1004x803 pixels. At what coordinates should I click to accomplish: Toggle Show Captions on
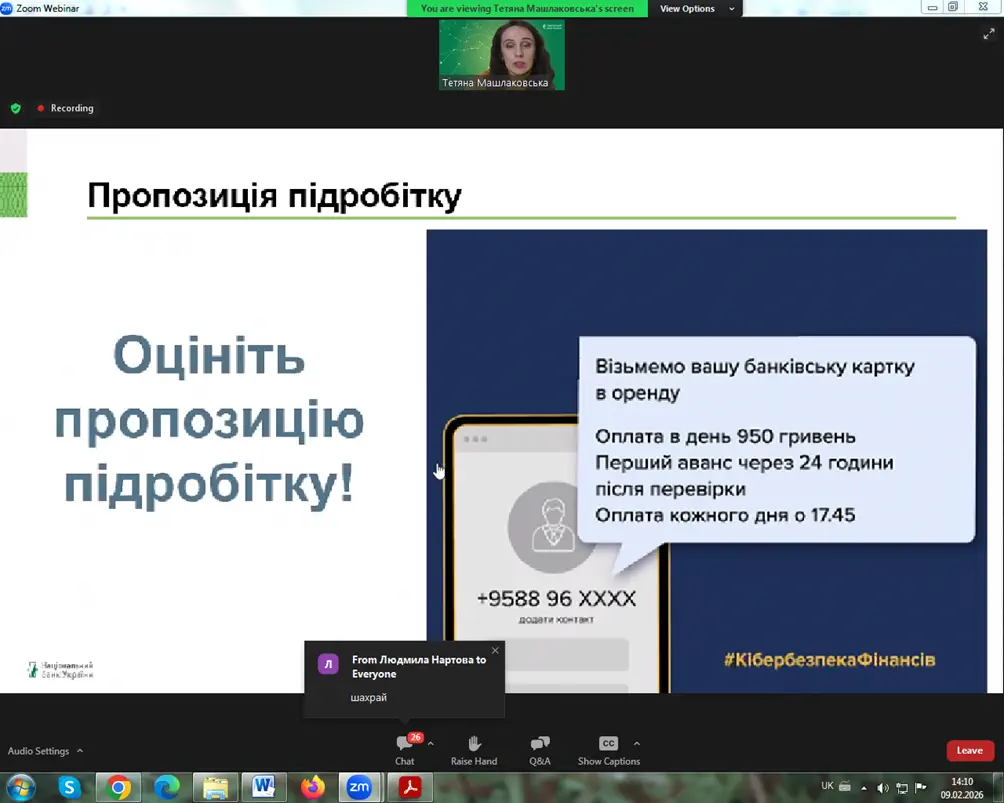pos(608,749)
